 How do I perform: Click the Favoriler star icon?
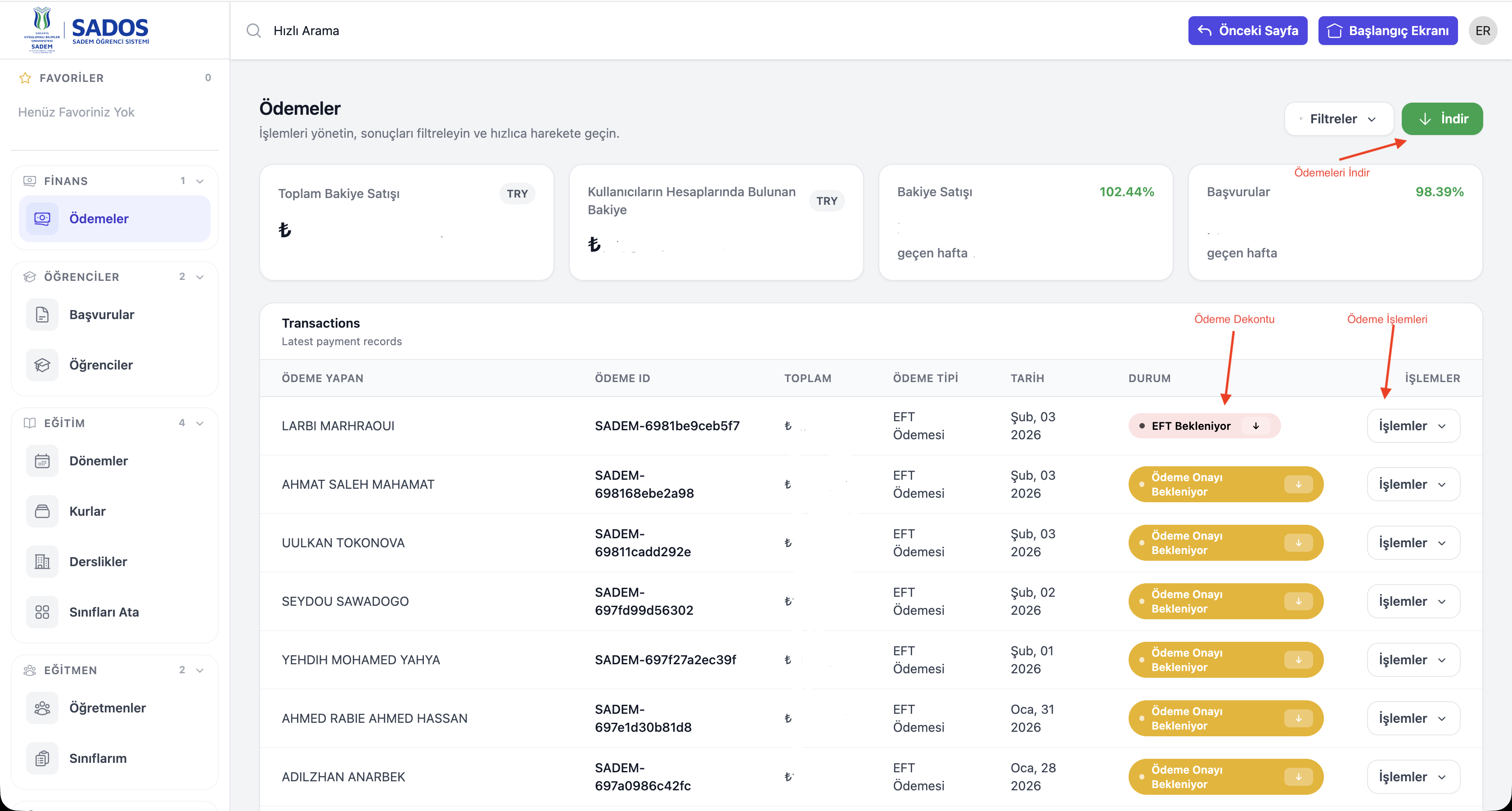click(25, 78)
